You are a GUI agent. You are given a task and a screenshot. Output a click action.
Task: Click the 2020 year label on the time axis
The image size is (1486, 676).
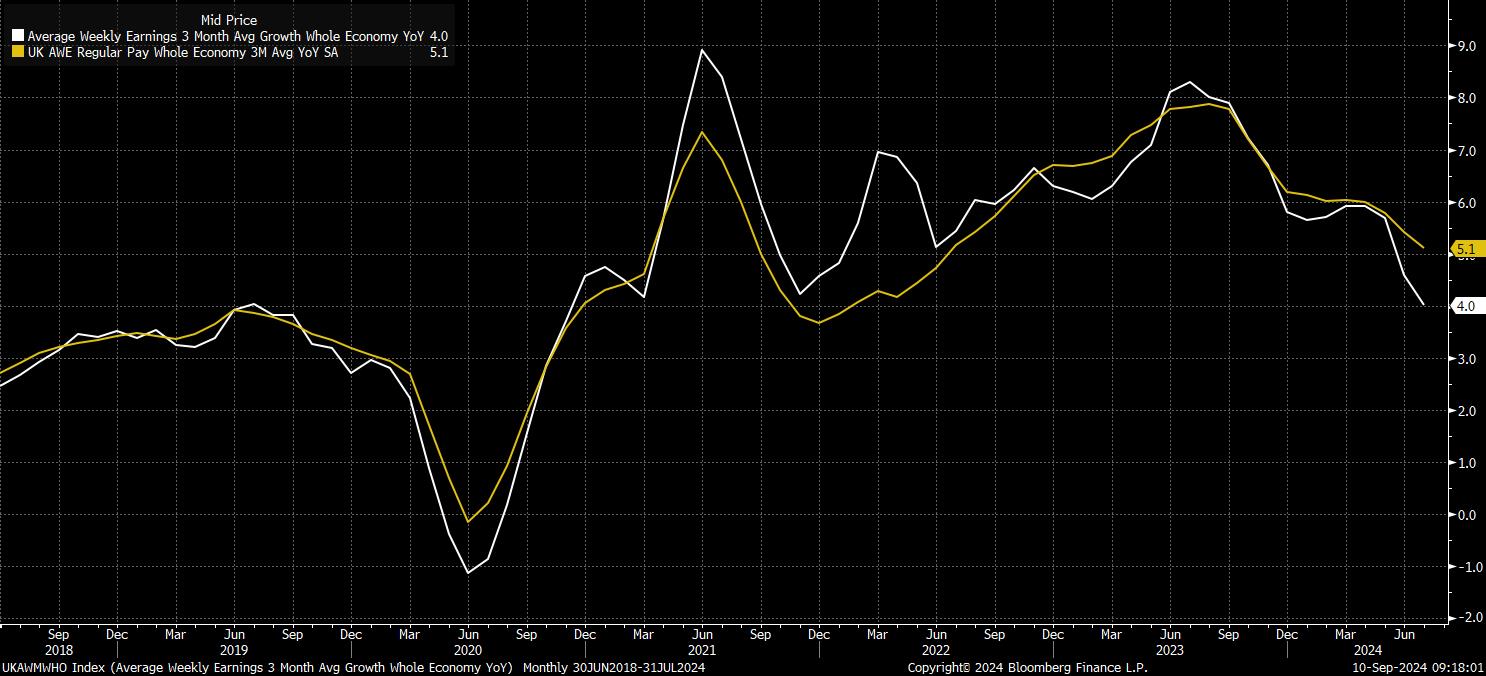click(469, 650)
